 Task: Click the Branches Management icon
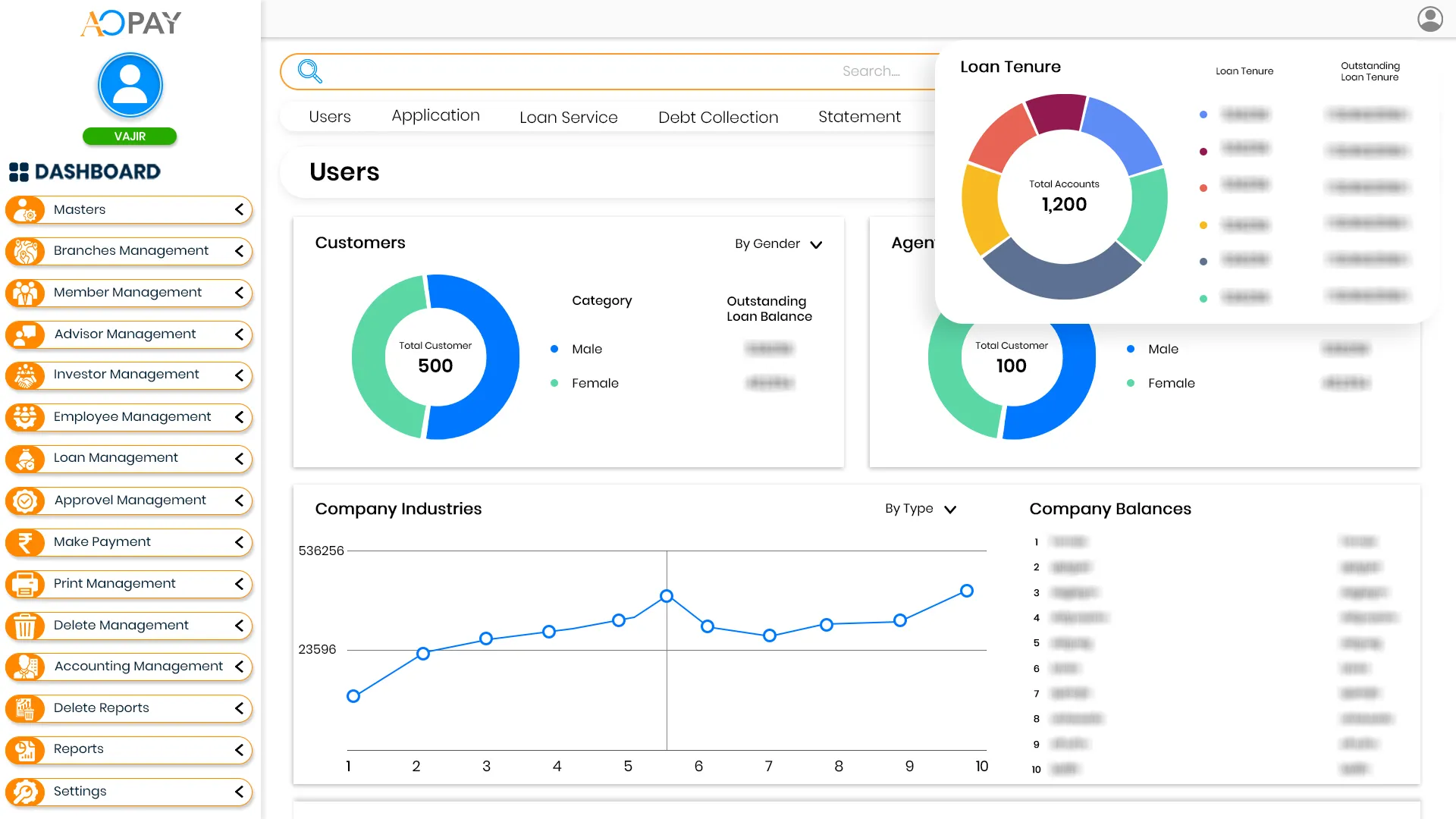(27, 251)
